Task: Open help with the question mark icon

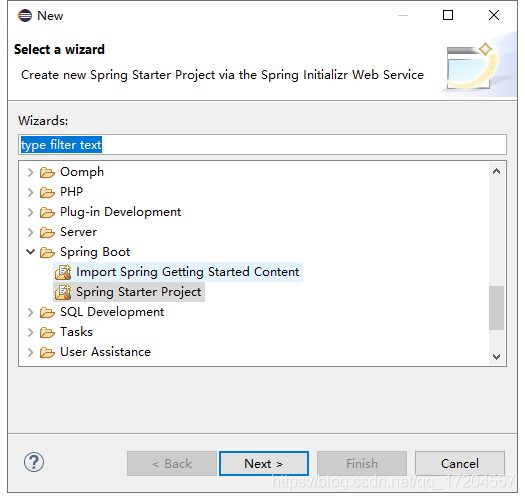Action: (x=33, y=462)
